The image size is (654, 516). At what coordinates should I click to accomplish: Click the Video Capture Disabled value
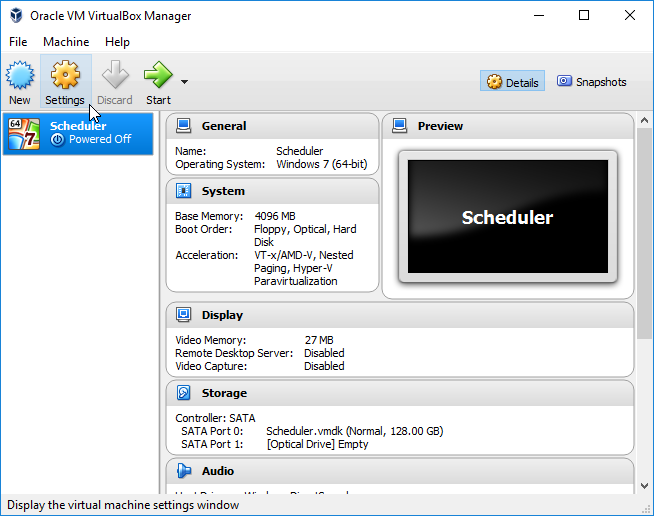point(324,366)
